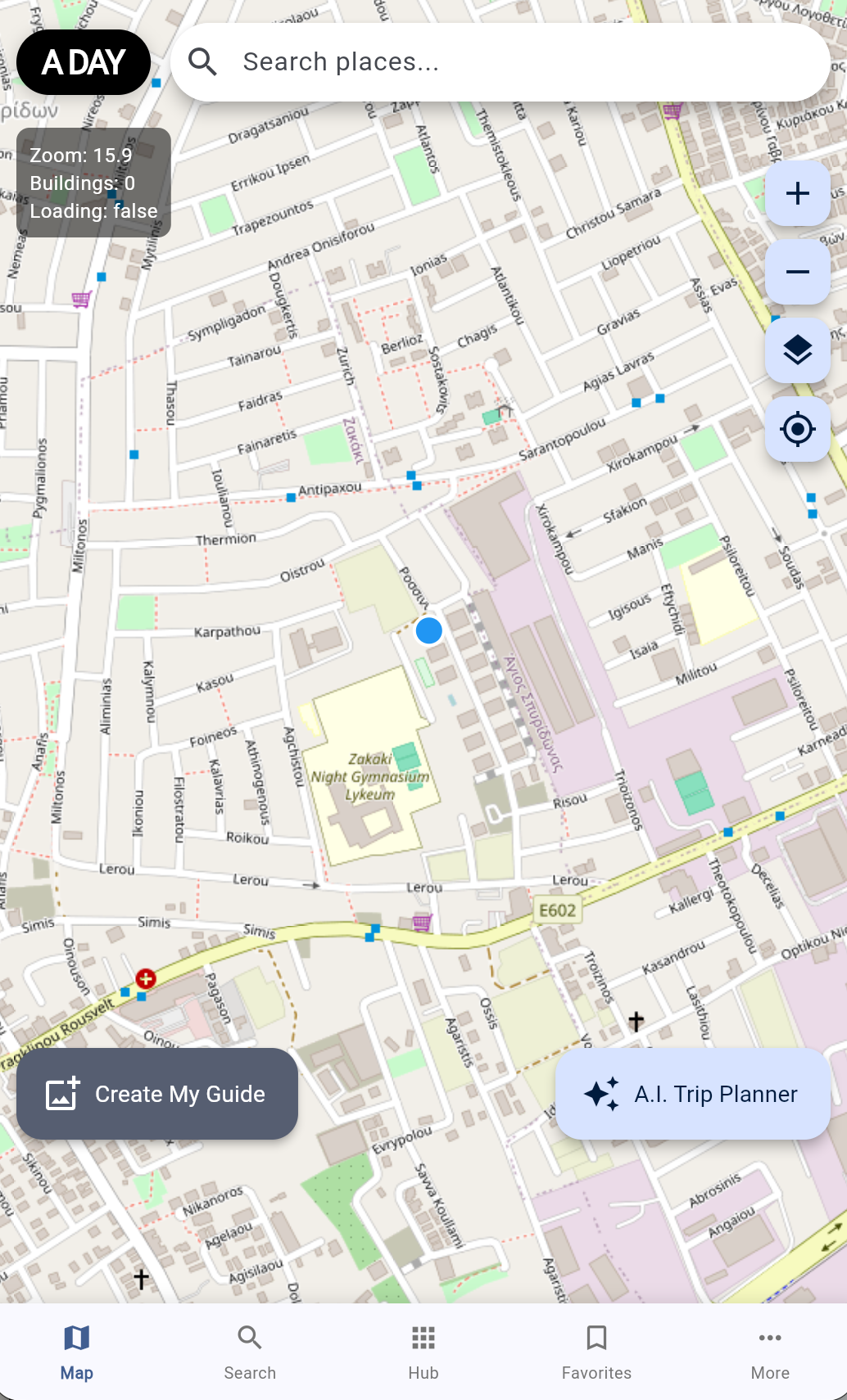The width and height of the screenshot is (847, 1400).
Task: Open the More menu tab
Action: click(770, 1353)
